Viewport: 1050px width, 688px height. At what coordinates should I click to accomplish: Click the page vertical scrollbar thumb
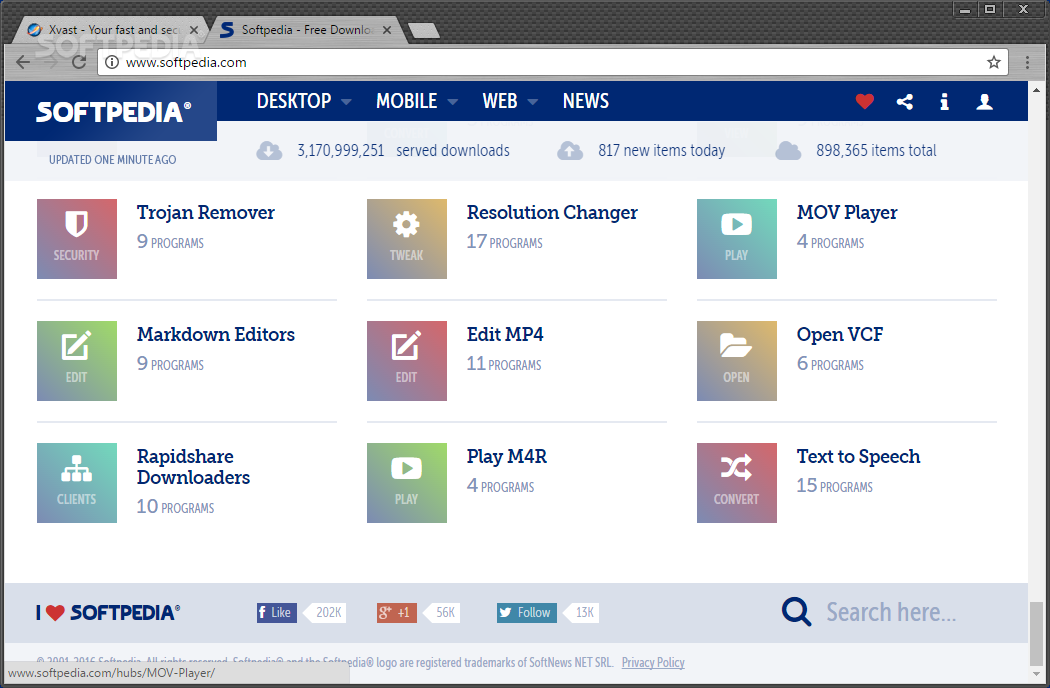coord(1036,632)
